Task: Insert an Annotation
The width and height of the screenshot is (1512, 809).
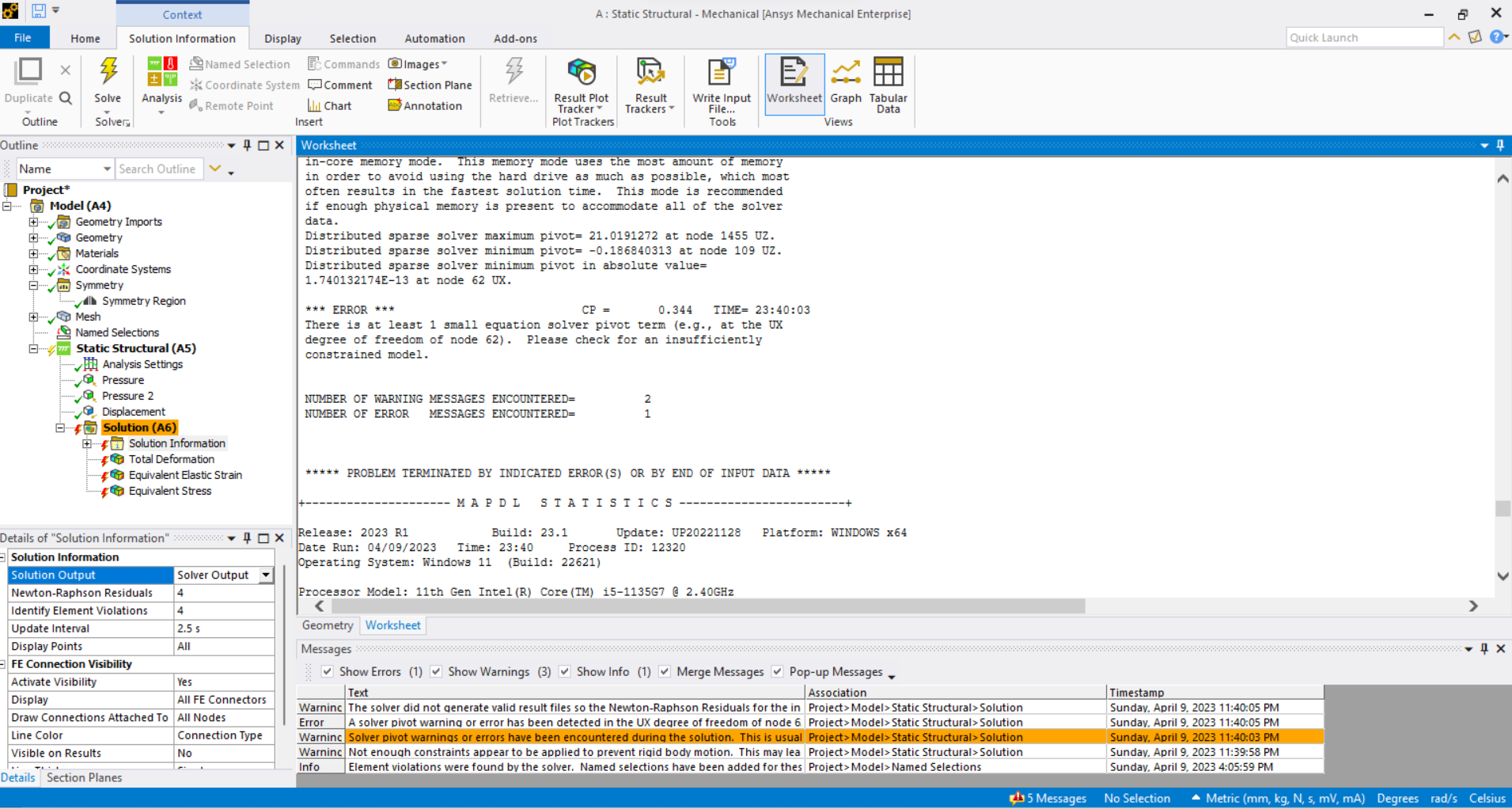Action: coord(425,105)
